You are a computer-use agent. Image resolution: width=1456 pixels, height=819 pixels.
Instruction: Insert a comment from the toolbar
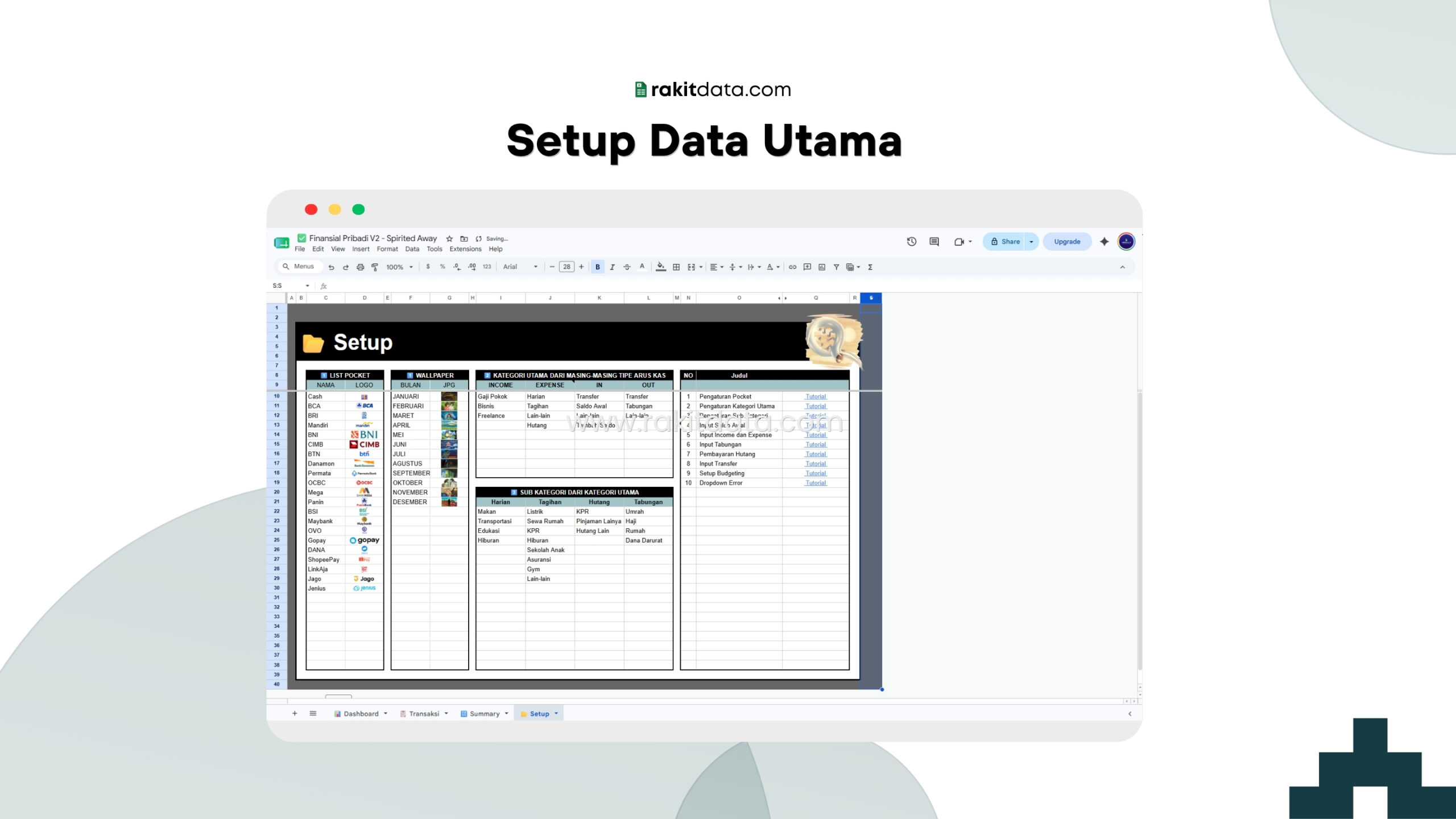click(807, 267)
